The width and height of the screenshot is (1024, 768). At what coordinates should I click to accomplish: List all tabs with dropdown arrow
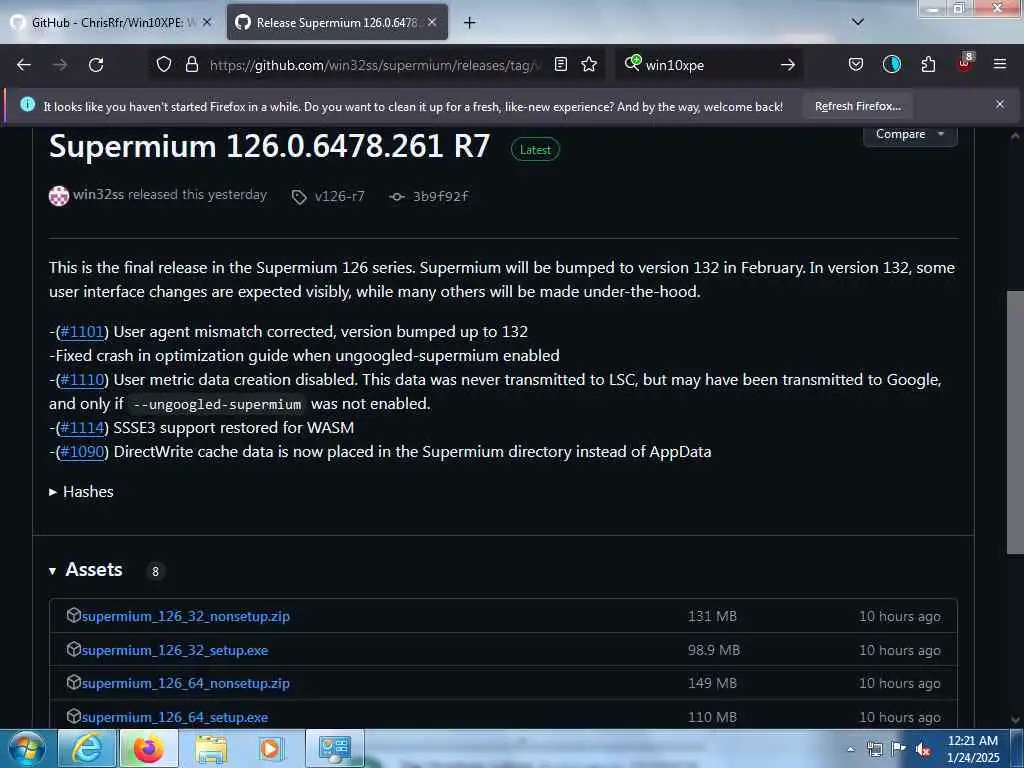(857, 22)
